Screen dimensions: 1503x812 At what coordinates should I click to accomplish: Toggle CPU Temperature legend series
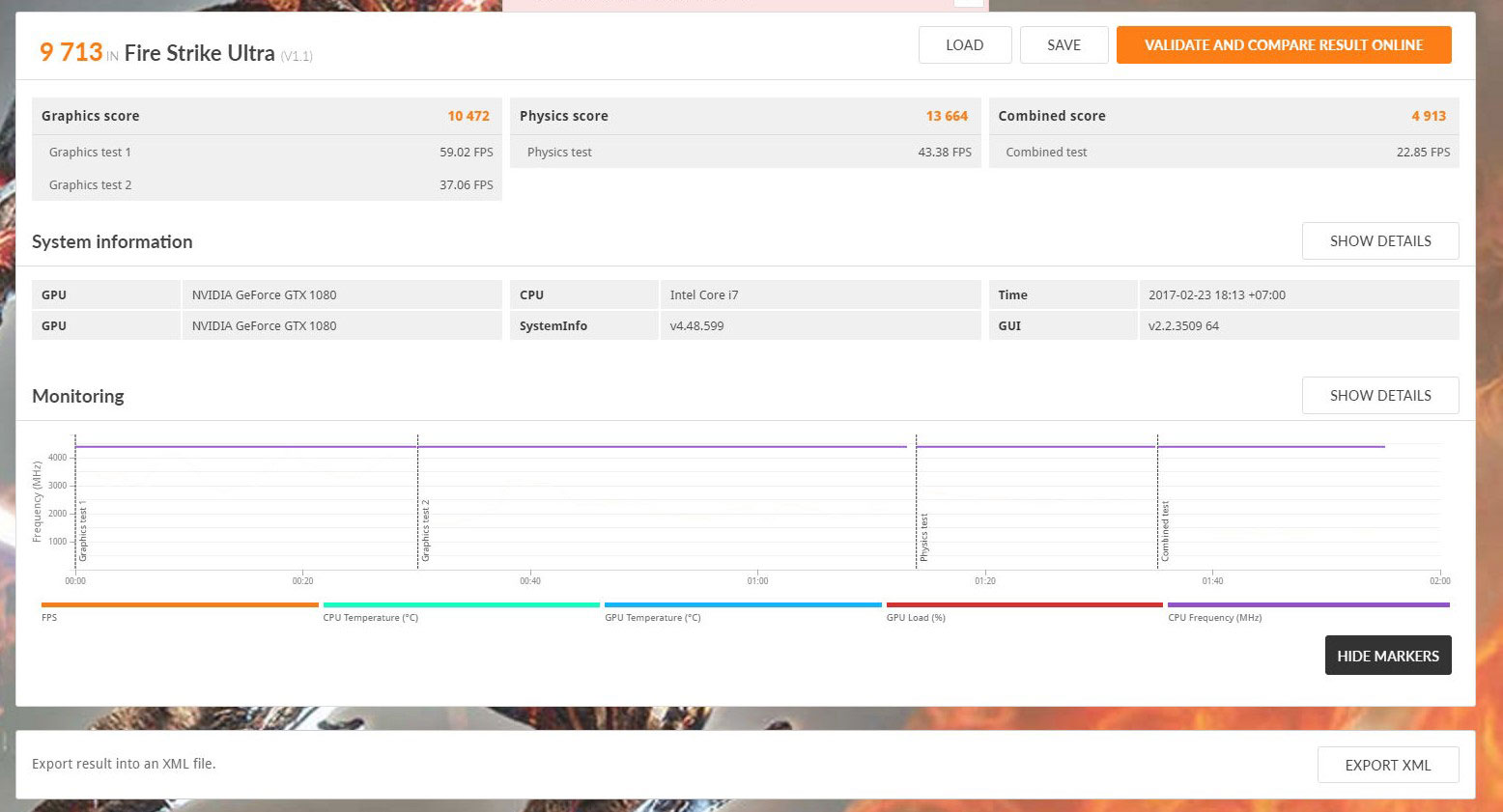[x=461, y=611]
